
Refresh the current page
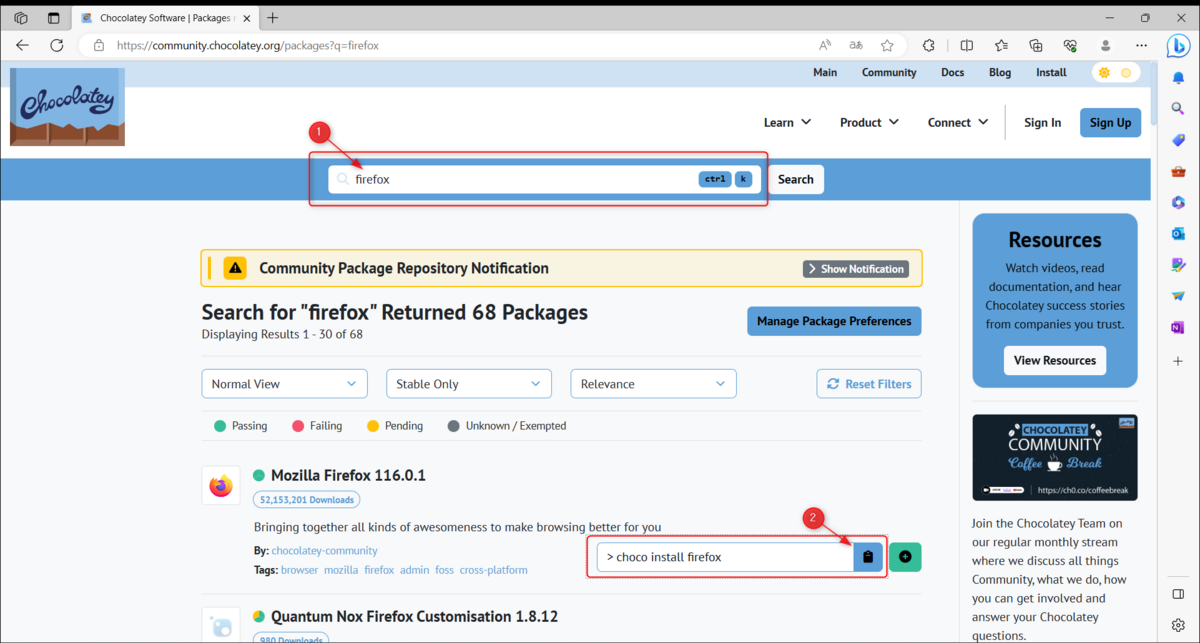click(x=57, y=45)
